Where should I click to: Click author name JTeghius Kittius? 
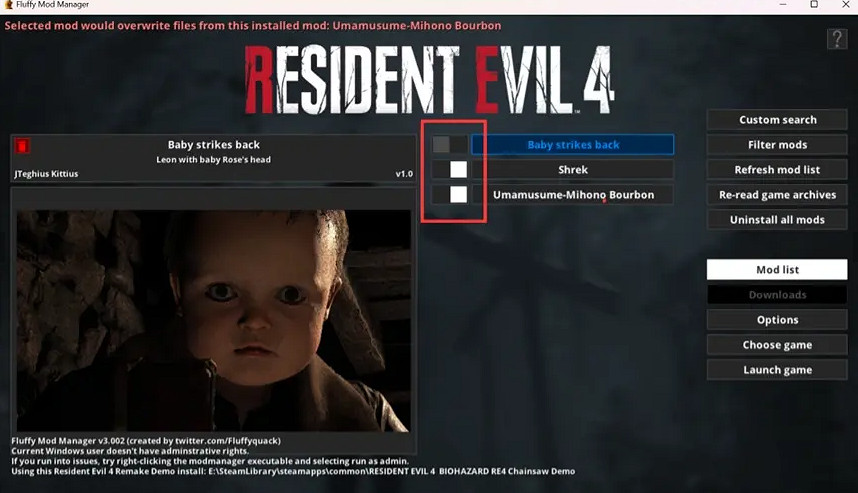[x=46, y=174]
